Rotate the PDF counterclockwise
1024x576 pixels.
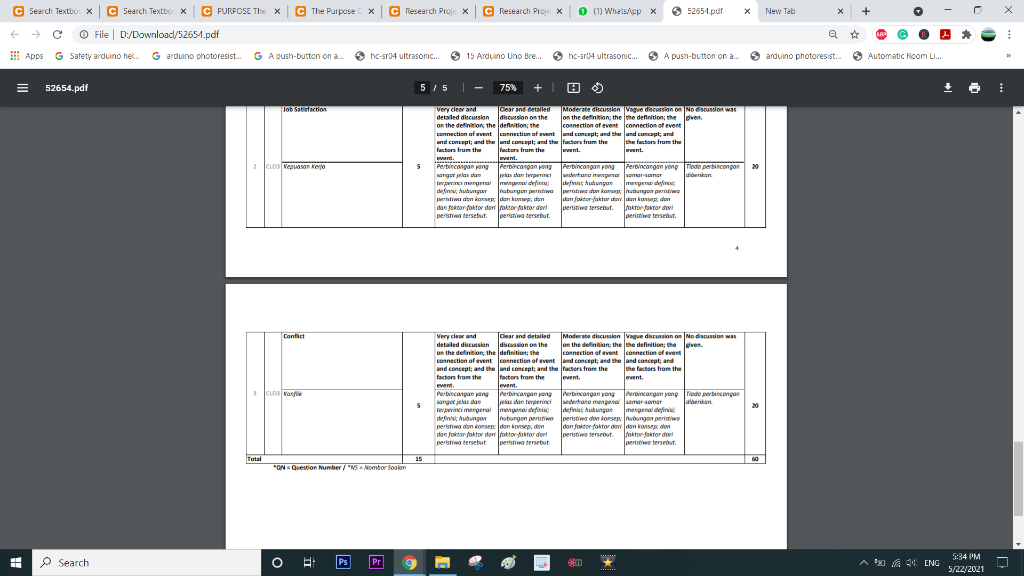point(598,88)
